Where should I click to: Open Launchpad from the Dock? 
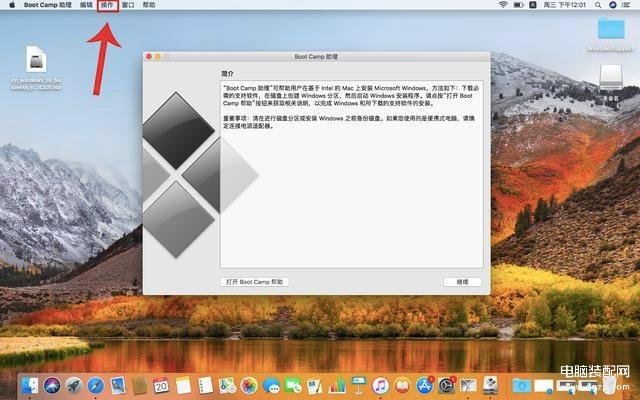[x=74, y=385]
